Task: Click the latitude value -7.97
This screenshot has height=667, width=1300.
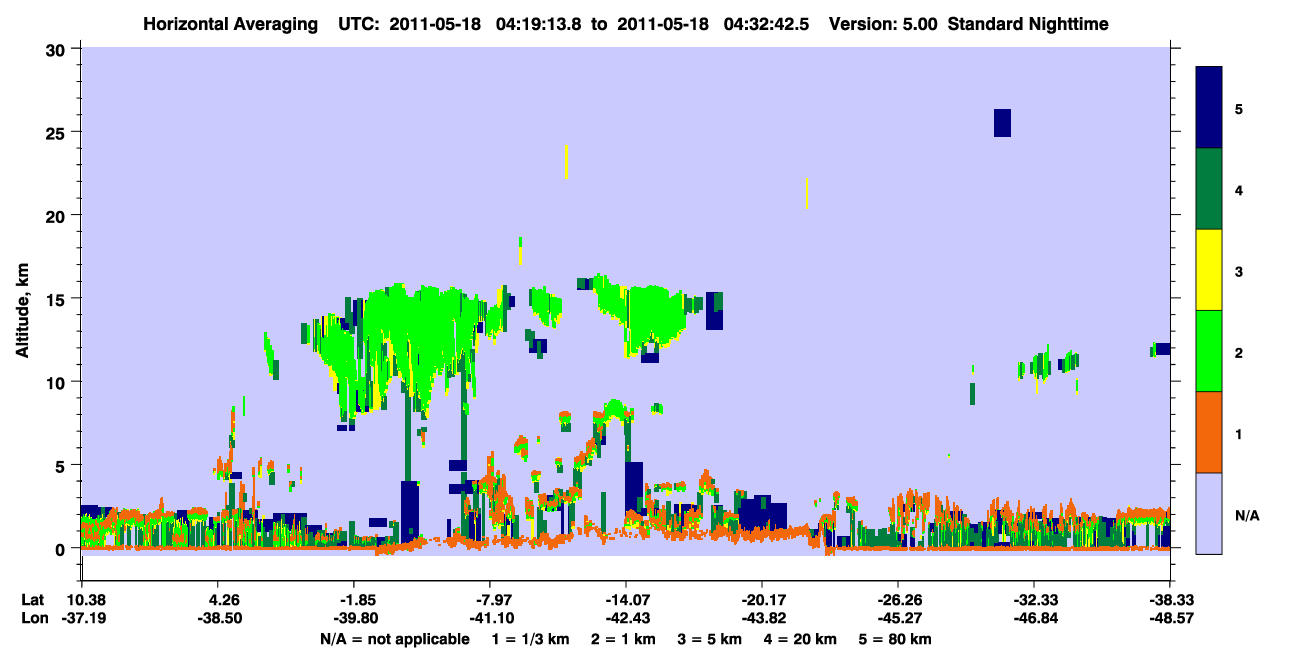Action: tap(489, 600)
